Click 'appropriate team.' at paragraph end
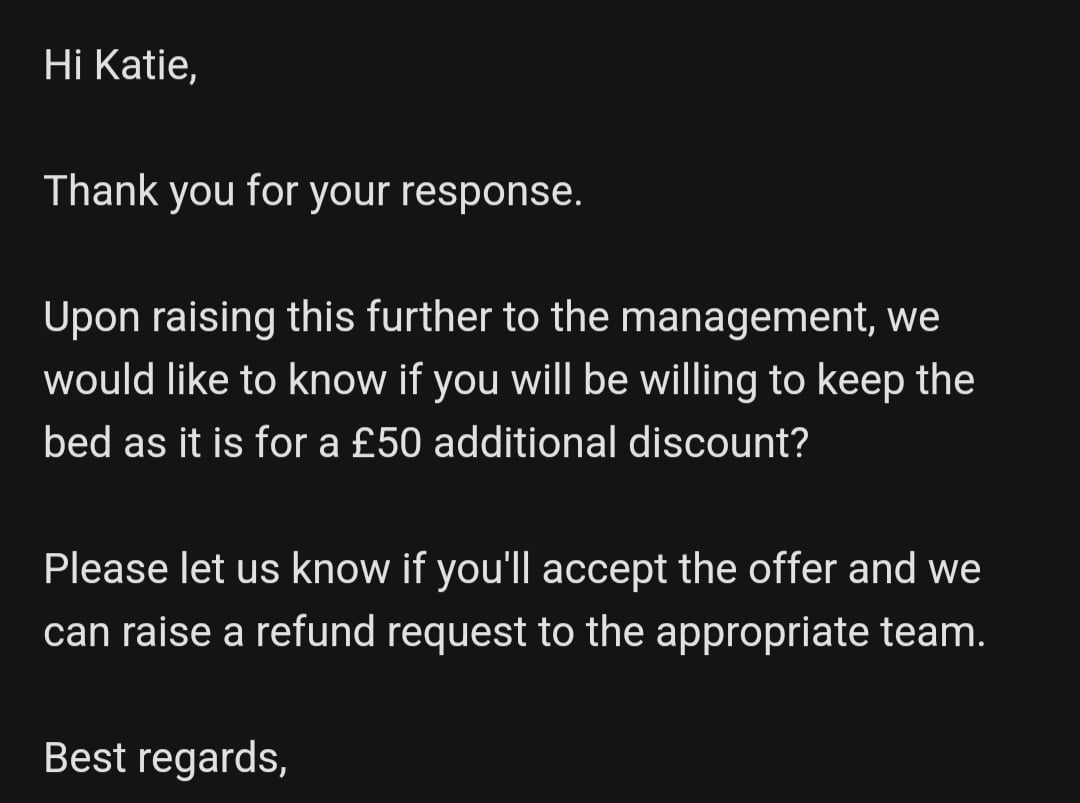The width and height of the screenshot is (1080, 803). click(x=820, y=633)
